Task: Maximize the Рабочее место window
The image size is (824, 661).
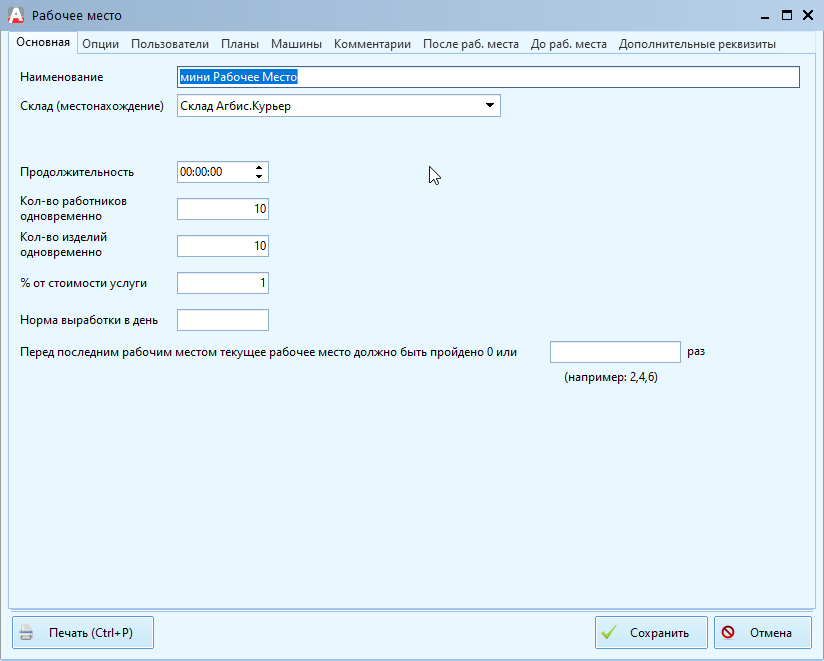Action: (x=787, y=15)
